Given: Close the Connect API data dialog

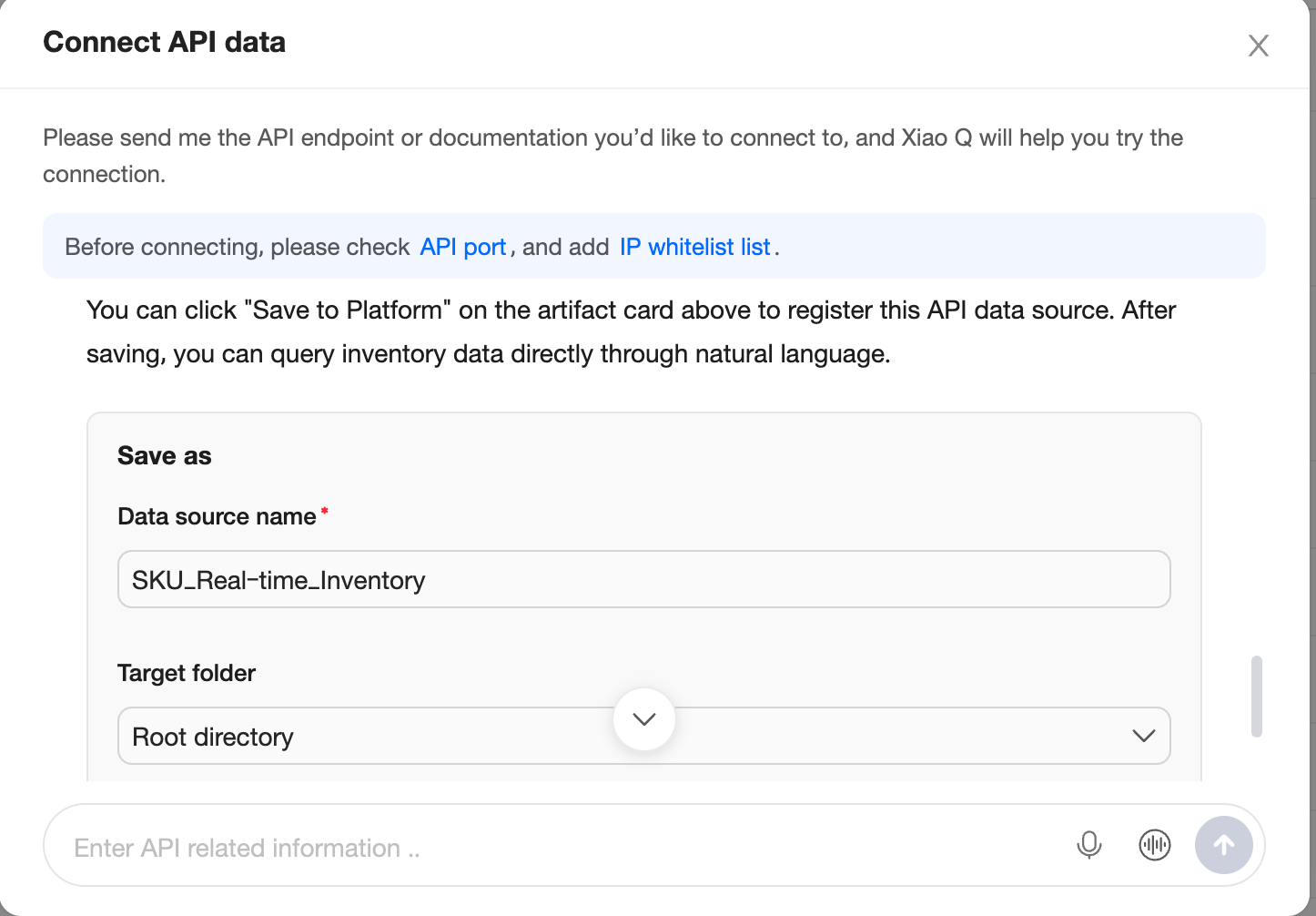Looking at the screenshot, I should click(1258, 46).
